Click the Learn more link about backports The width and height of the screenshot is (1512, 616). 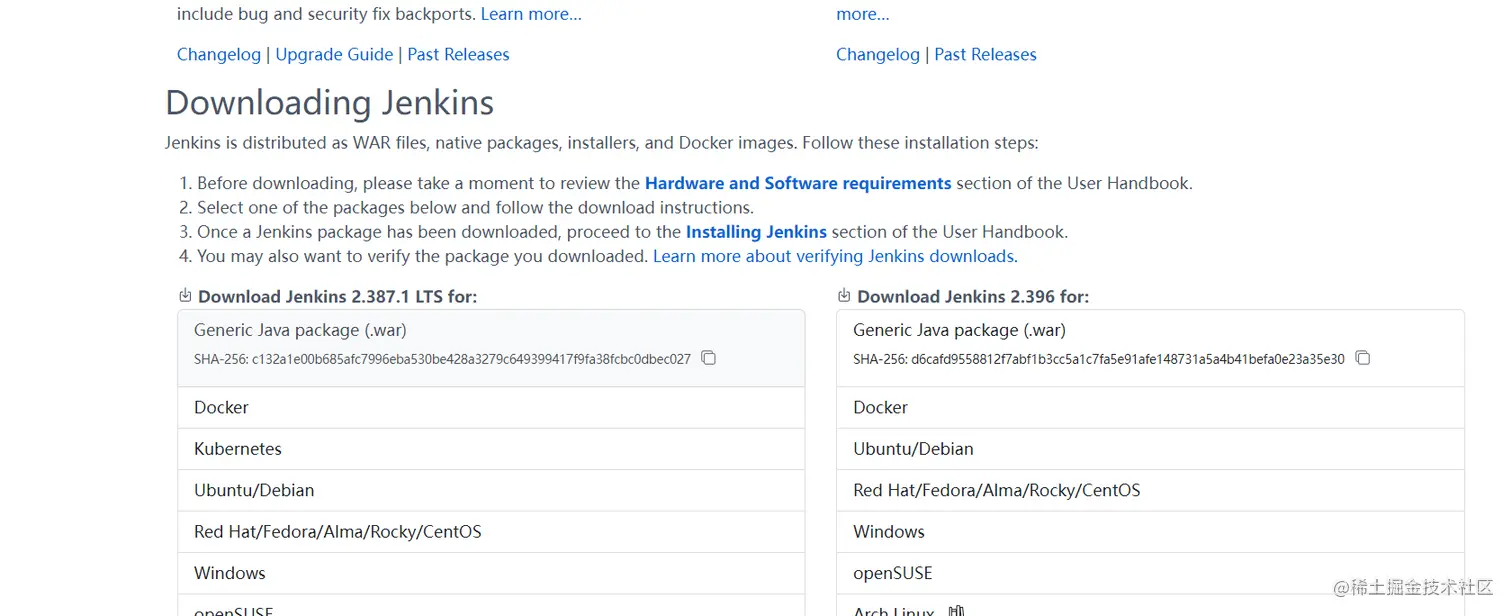[x=531, y=13]
